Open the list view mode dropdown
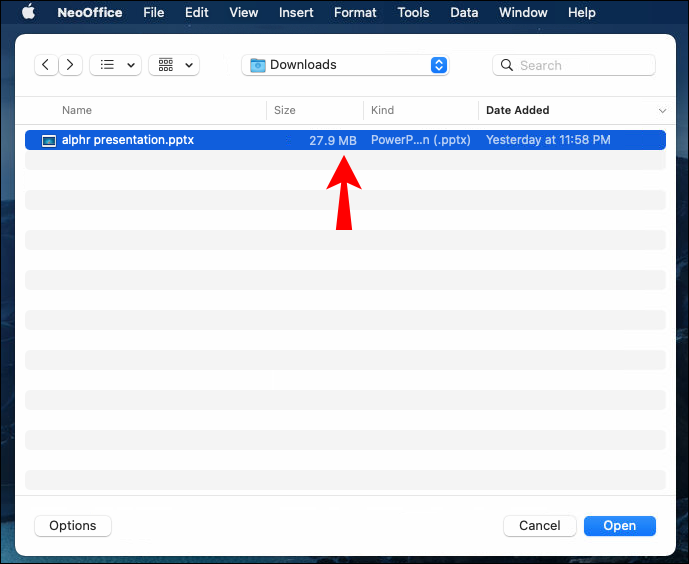 (x=116, y=65)
